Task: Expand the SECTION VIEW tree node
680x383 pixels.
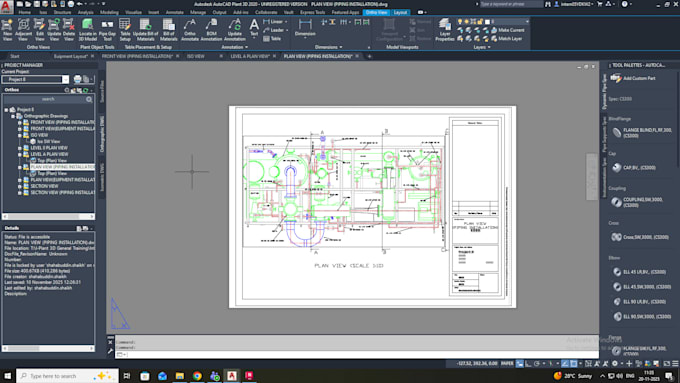Action: click(x=20, y=186)
